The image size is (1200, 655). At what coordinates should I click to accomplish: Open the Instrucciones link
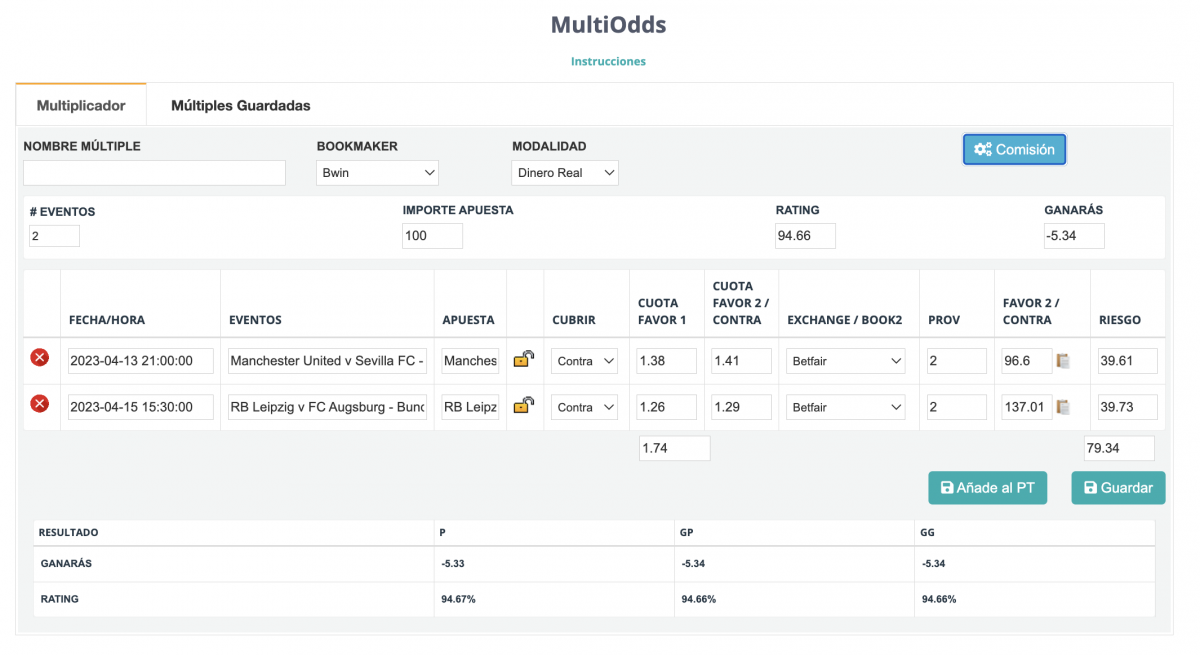(608, 61)
